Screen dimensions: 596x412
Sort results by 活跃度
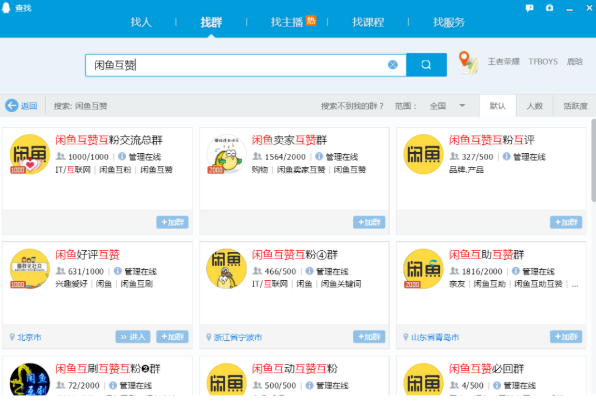point(575,106)
